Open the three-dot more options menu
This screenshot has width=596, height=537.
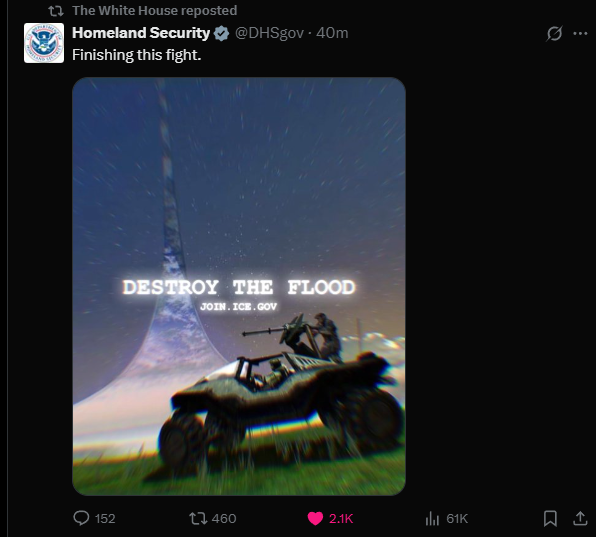(x=580, y=33)
